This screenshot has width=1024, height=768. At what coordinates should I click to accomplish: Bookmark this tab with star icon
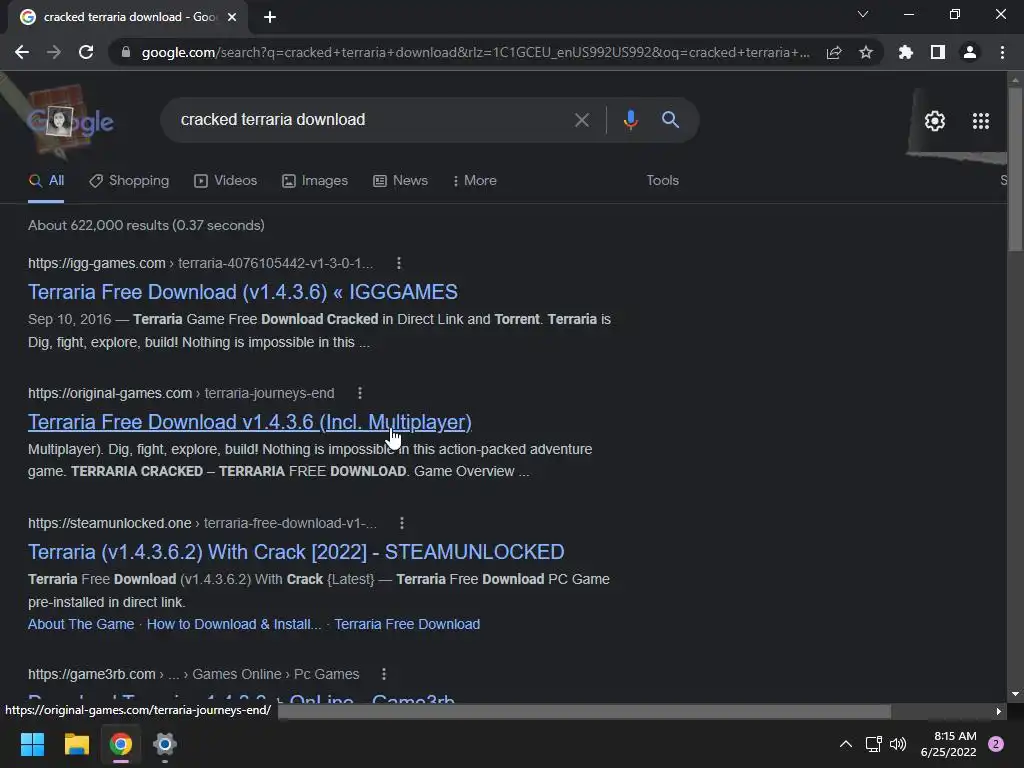coord(866,52)
